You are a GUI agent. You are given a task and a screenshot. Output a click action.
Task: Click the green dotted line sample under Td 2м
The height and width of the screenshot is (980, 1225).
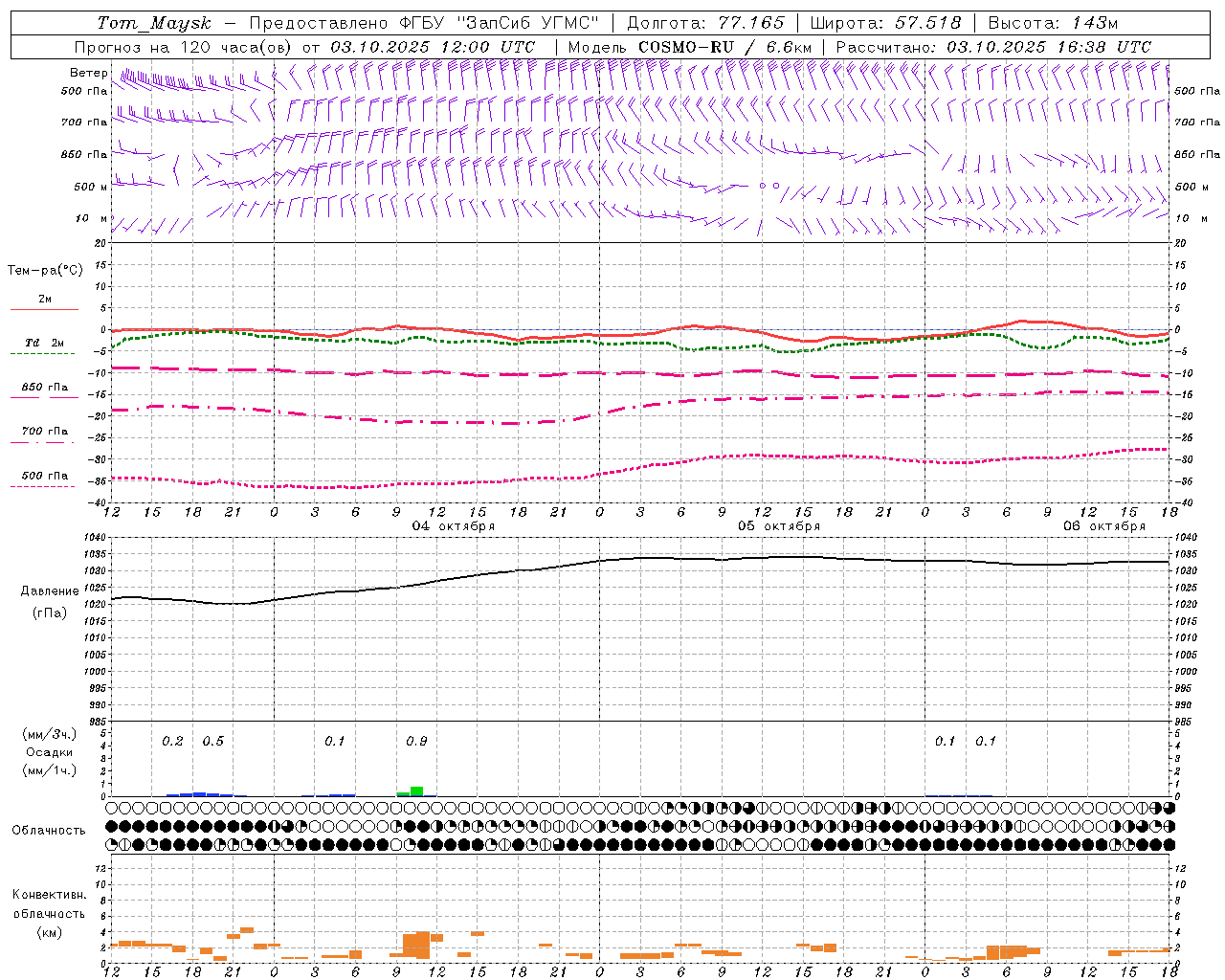pyautogui.click(x=42, y=353)
